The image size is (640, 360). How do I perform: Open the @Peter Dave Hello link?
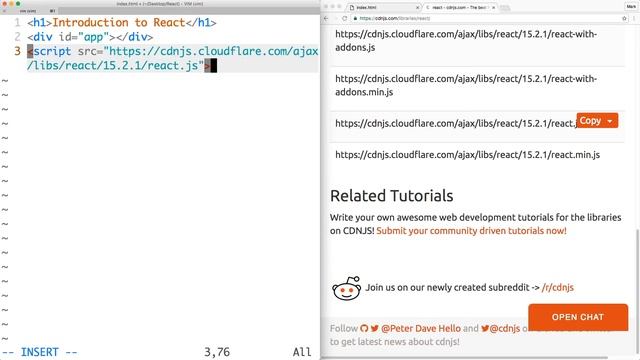421,328
